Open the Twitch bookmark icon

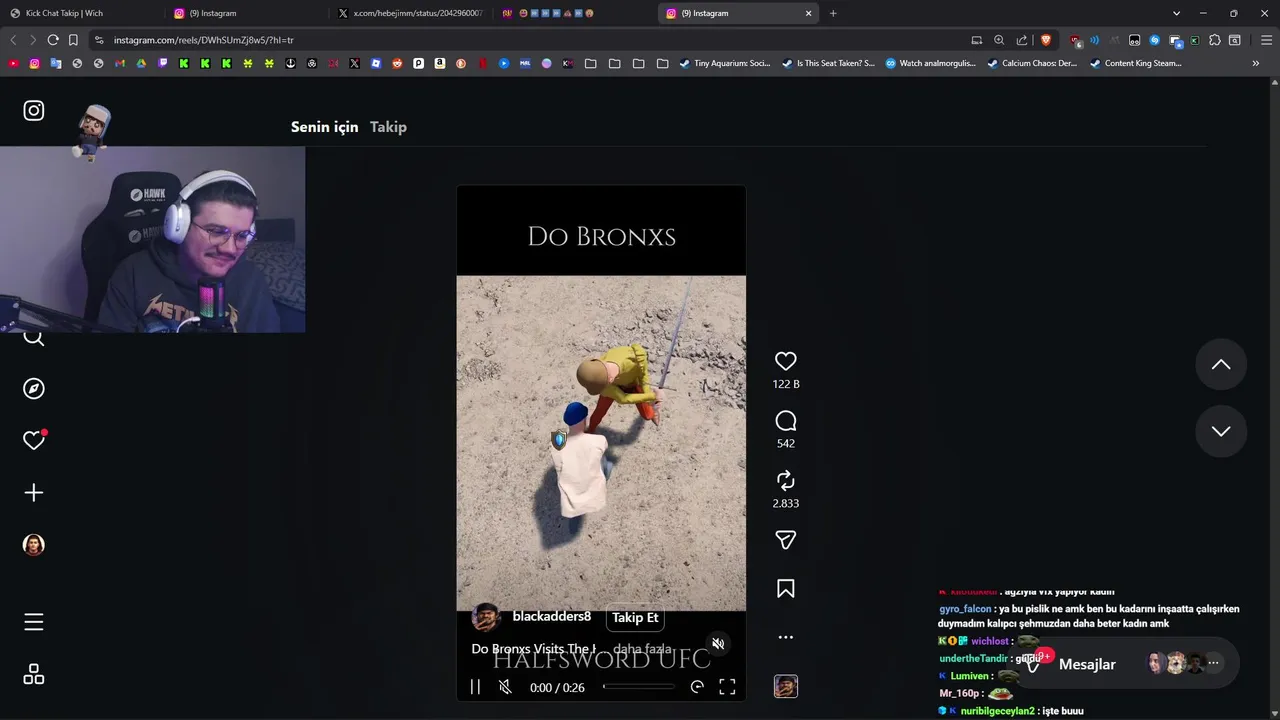tap(163, 63)
